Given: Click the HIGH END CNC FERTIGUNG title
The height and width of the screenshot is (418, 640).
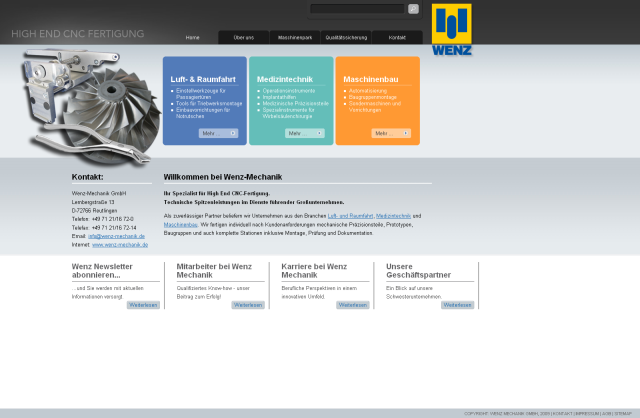Looking at the screenshot, I should pos(78,34).
